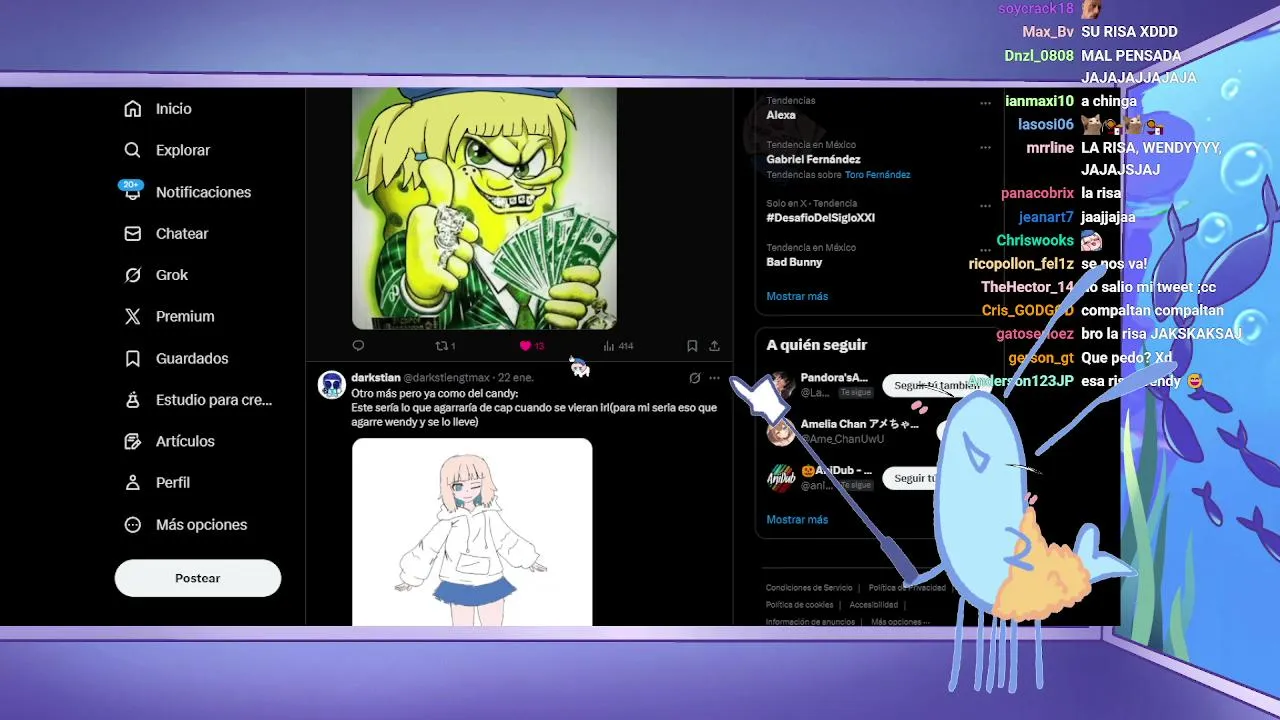Open Amelia Chan profile avatar
Screen dimensions: 1280x720
(x=781, y=432)
